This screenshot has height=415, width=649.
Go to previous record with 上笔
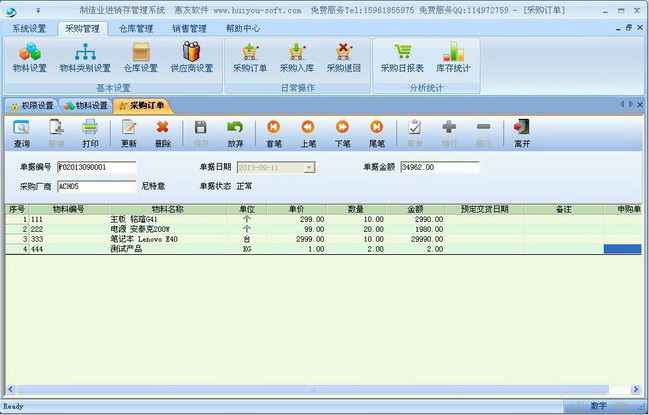tap(308, 134)
